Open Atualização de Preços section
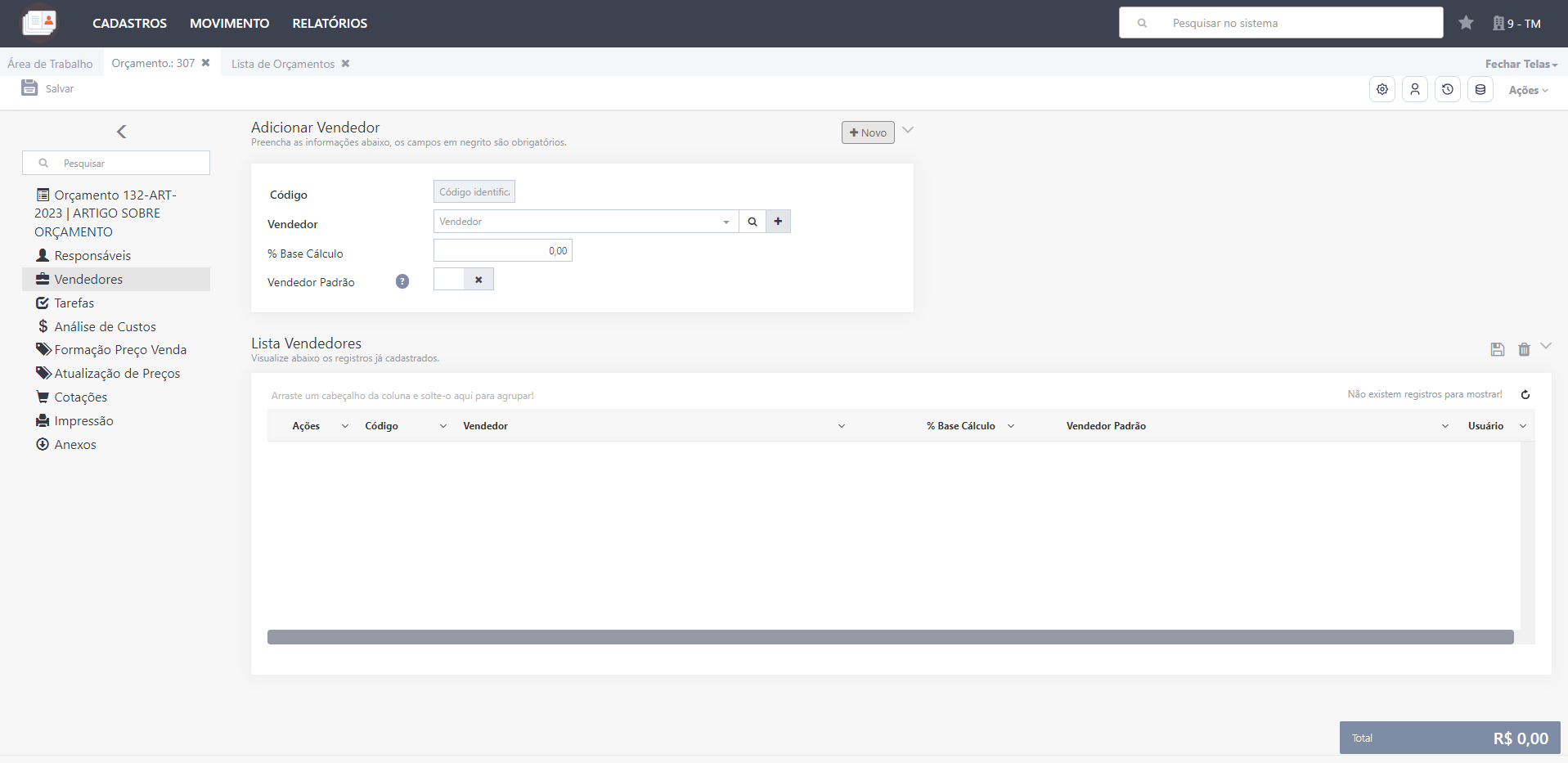Image resolution: width=1568 pixels, height=763 pixels. coord(116,373)
